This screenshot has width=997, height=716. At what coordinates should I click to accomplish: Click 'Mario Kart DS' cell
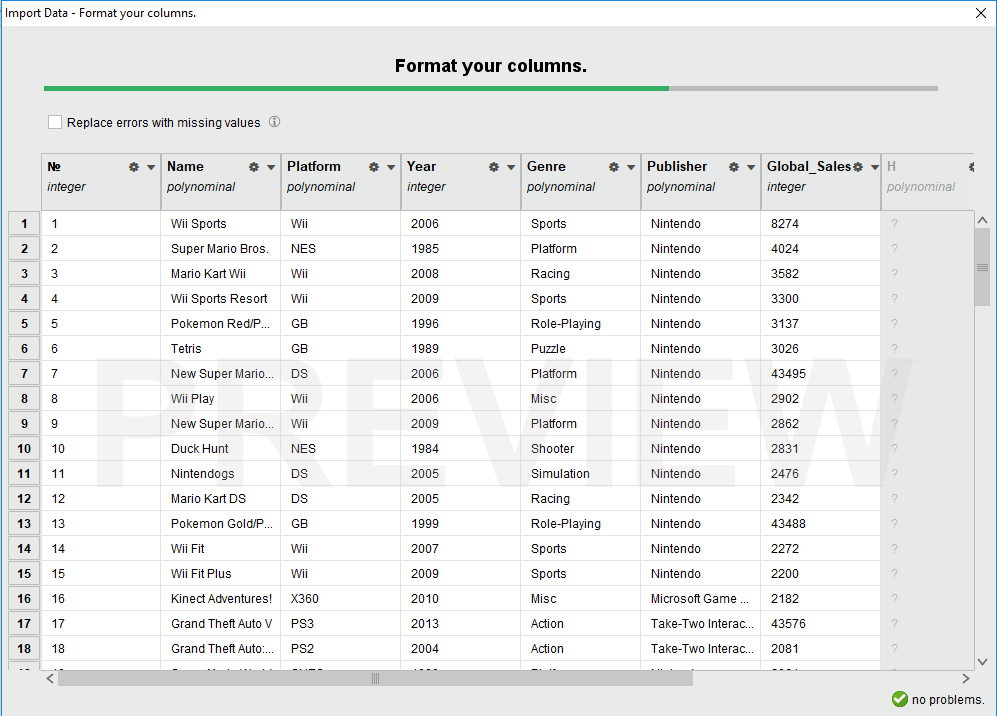point(221,499)
